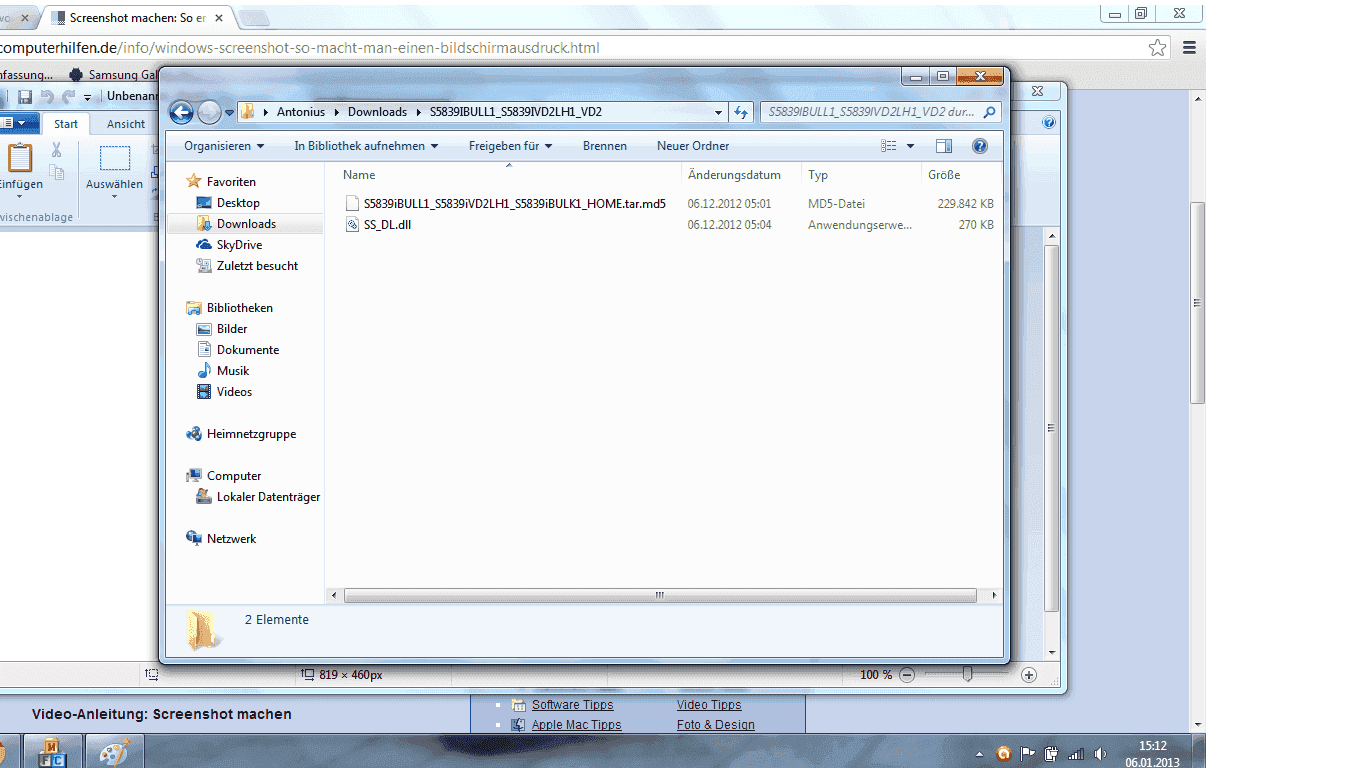
Task: Open the Videos library
Action: click(234, 392)
